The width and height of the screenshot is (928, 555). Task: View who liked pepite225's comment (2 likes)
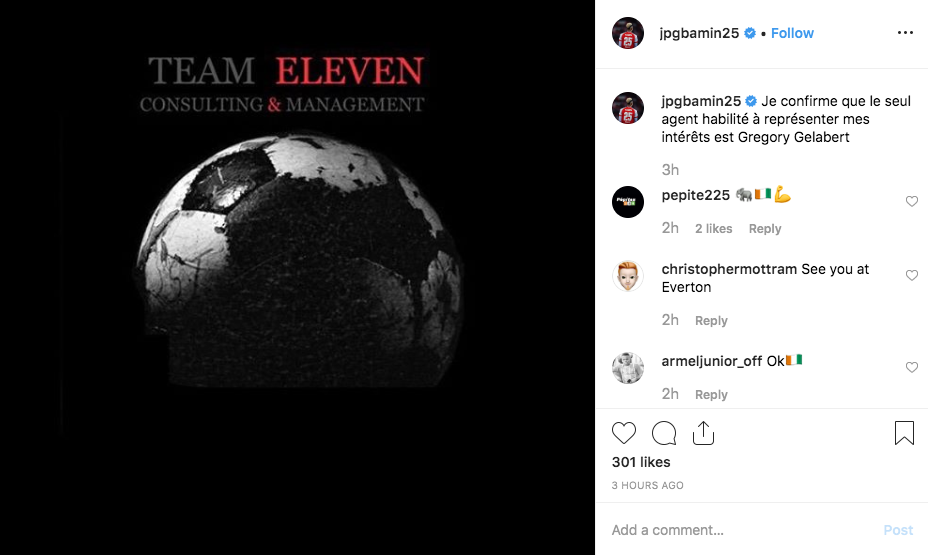point(713,228)
